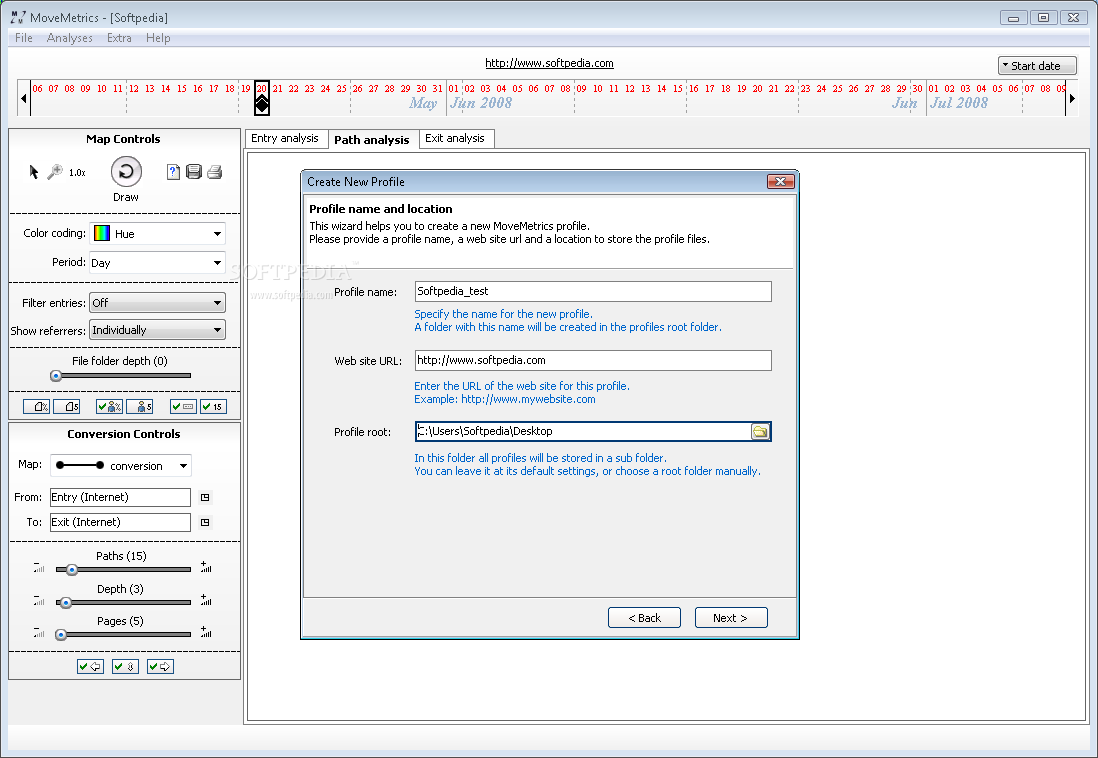Click the 'Jun 2008' label on the timeline

coord(481,103)
